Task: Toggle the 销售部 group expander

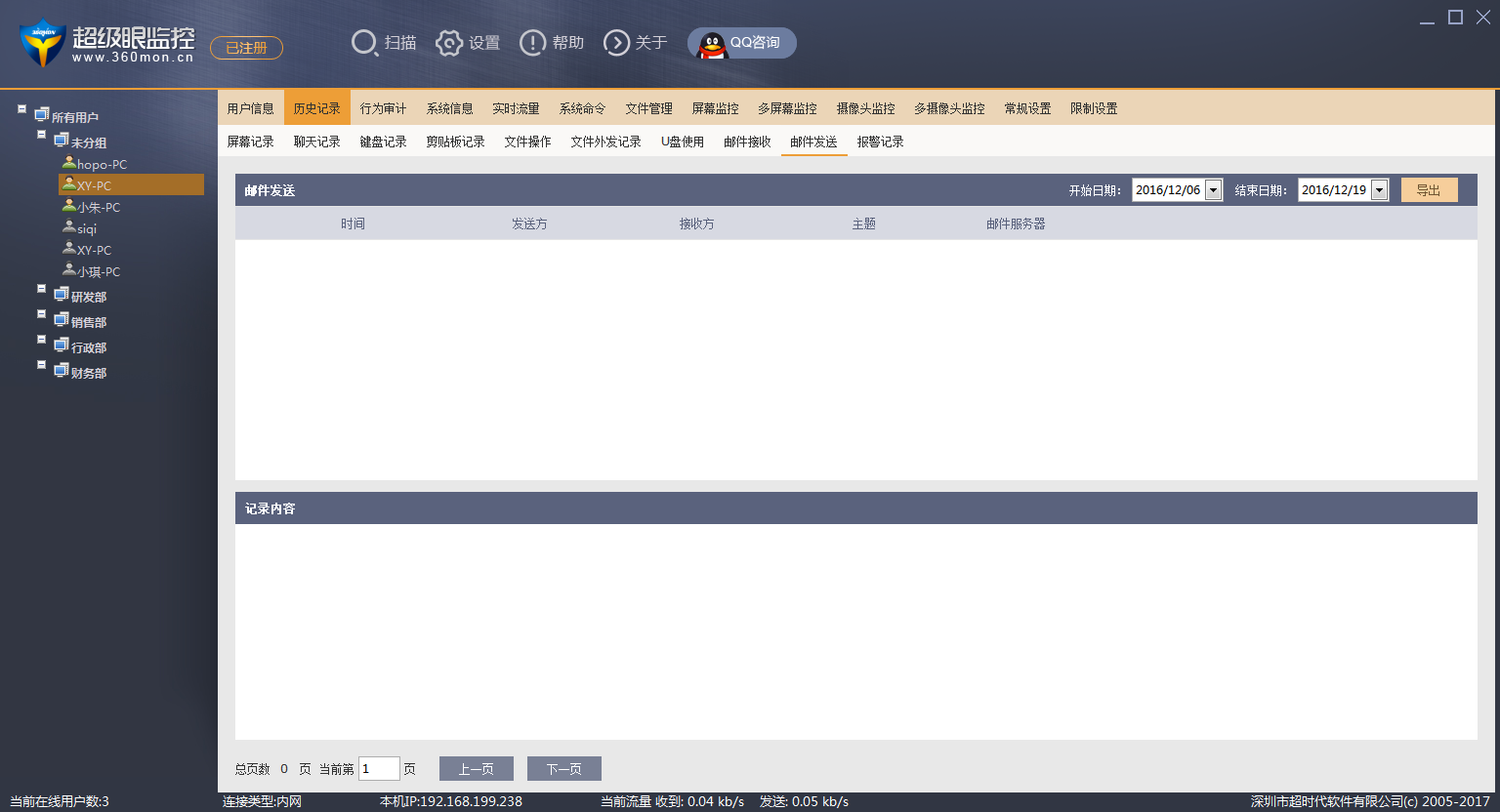Action: click(x=41, y=314)
